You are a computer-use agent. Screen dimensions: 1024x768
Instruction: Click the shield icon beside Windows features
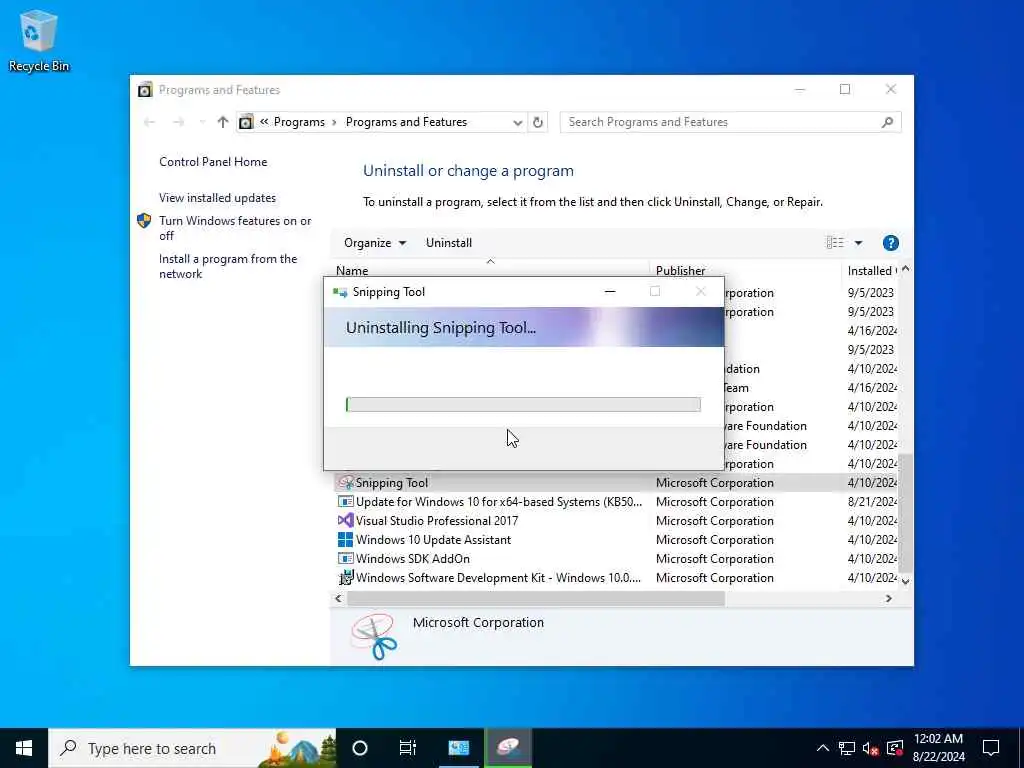point(144,221)
